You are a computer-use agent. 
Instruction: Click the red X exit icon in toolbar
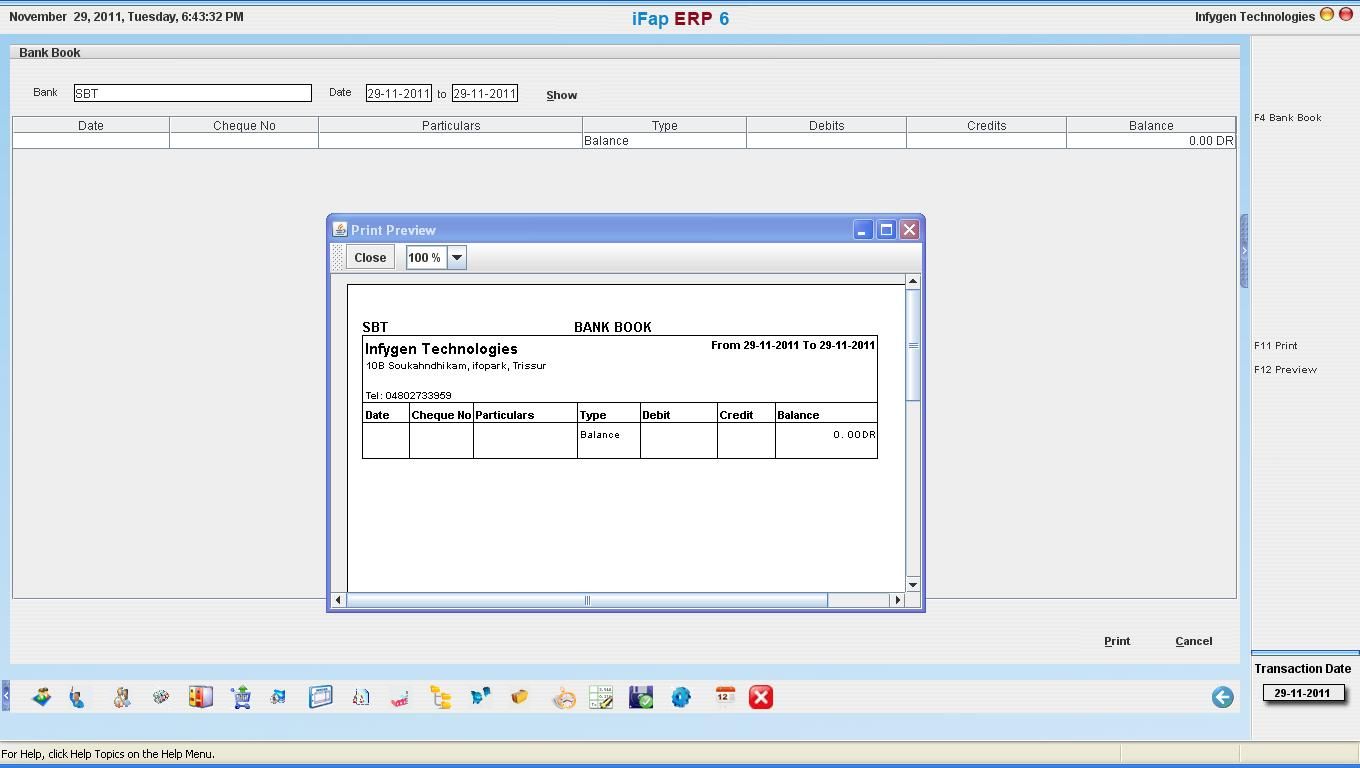click(x=761, y=697)
